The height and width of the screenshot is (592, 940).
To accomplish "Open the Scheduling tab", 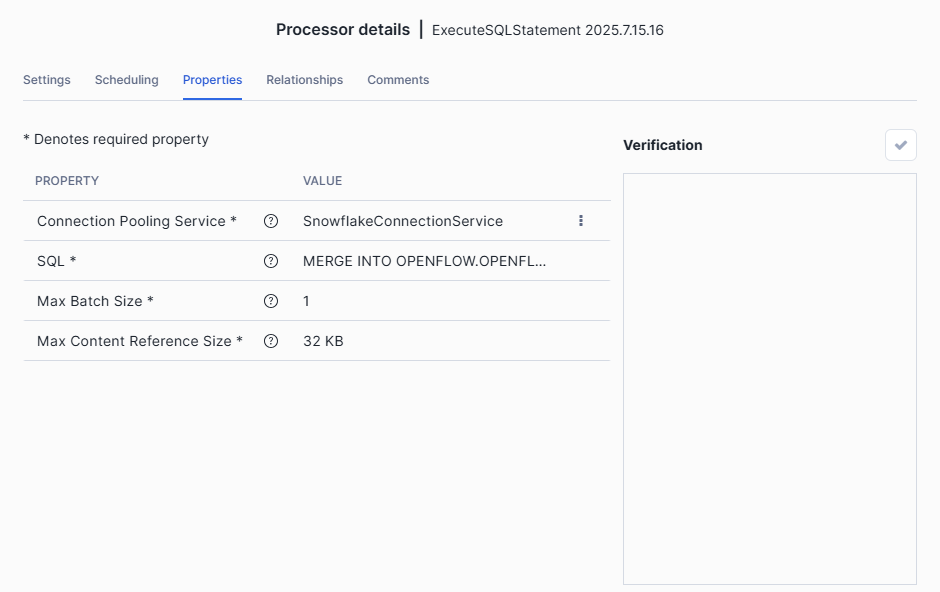I will (x=126, y=80).
